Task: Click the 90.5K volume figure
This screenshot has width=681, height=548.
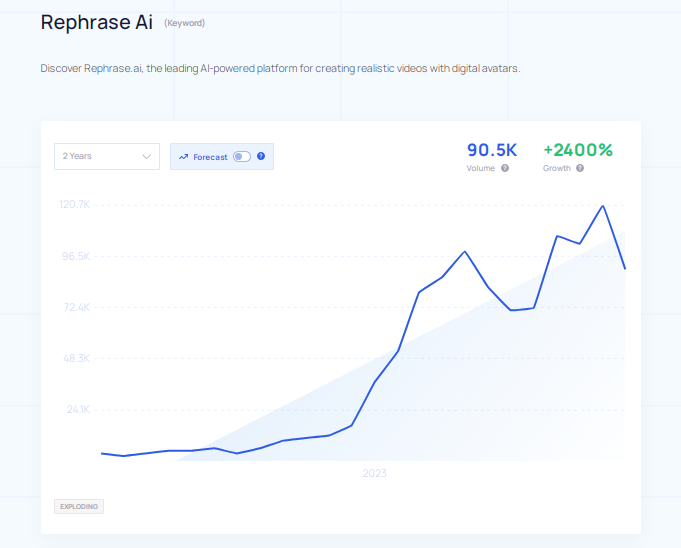Action: coord(492,150)
